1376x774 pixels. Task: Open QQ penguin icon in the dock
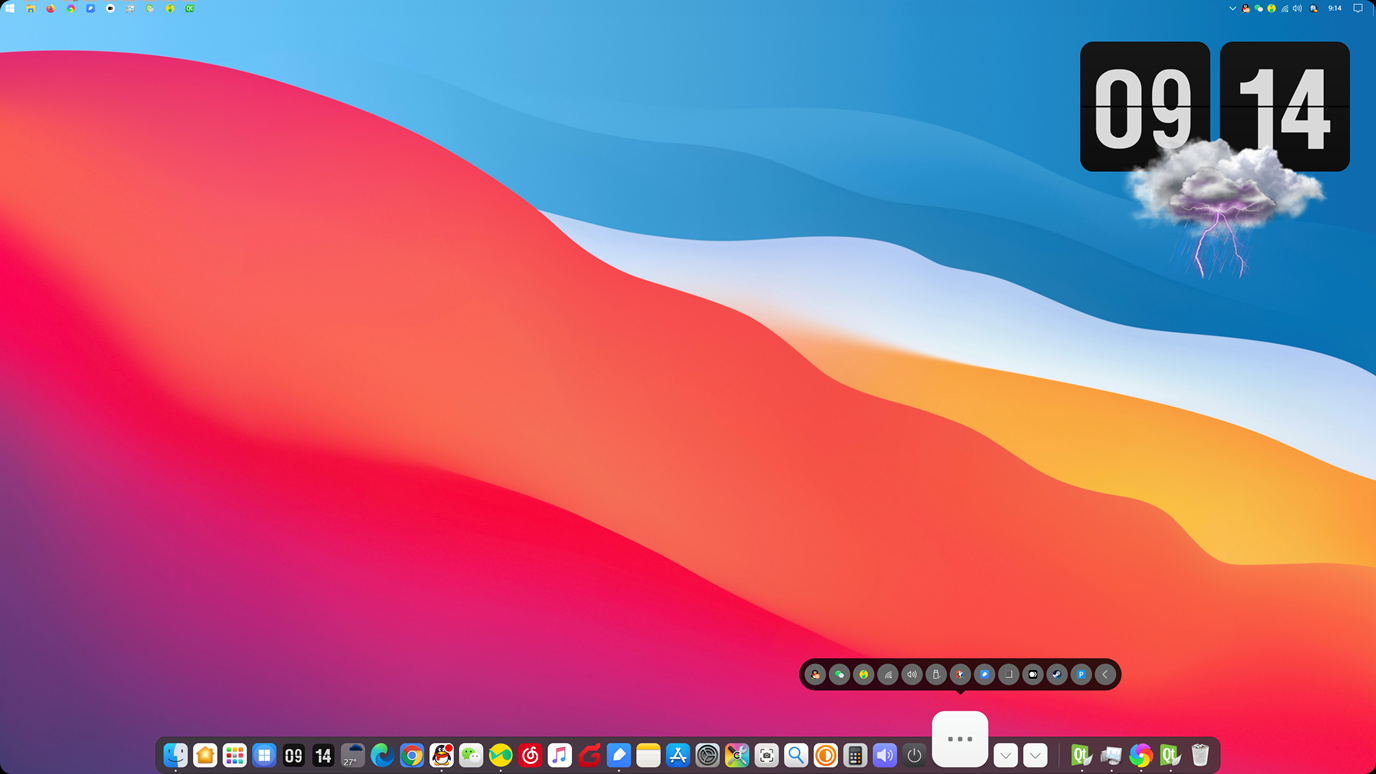441,755
